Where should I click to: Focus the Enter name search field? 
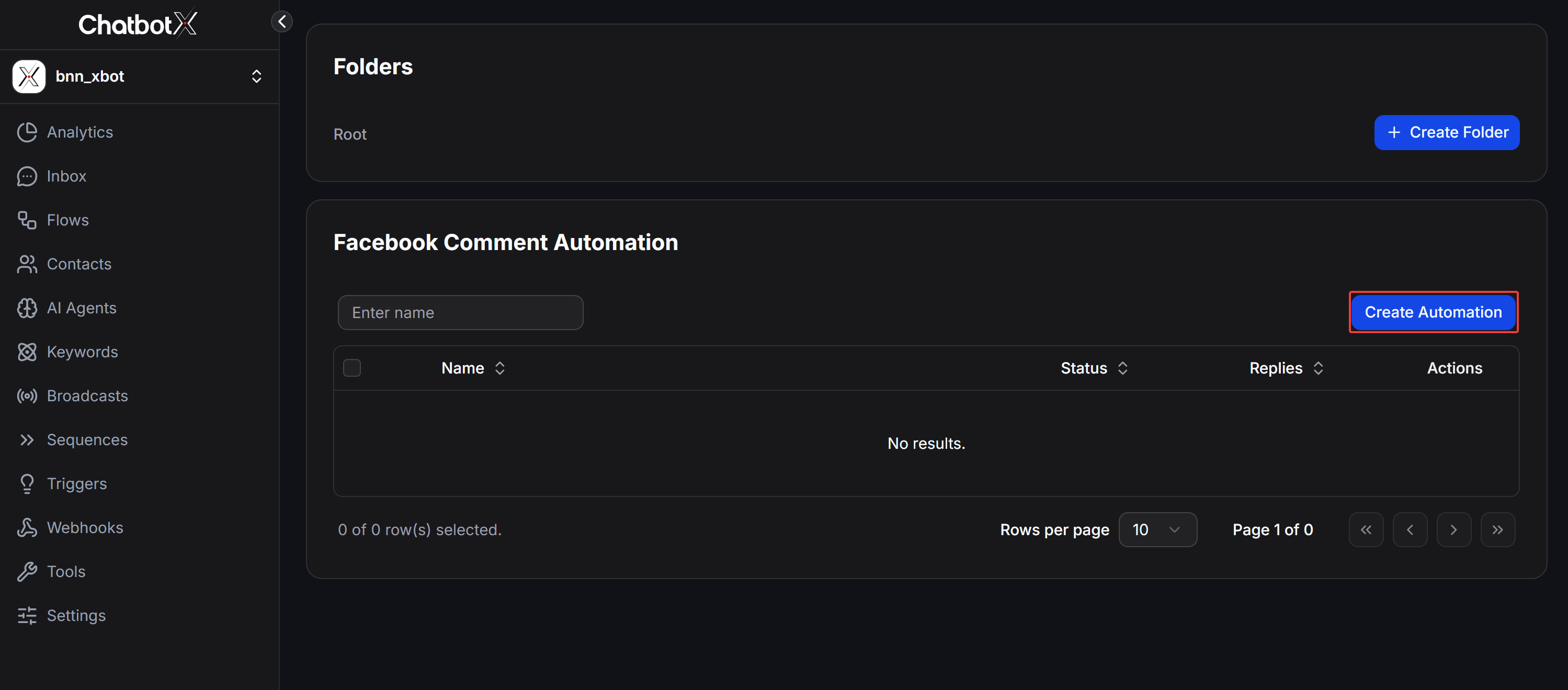(x=460, y=312)
